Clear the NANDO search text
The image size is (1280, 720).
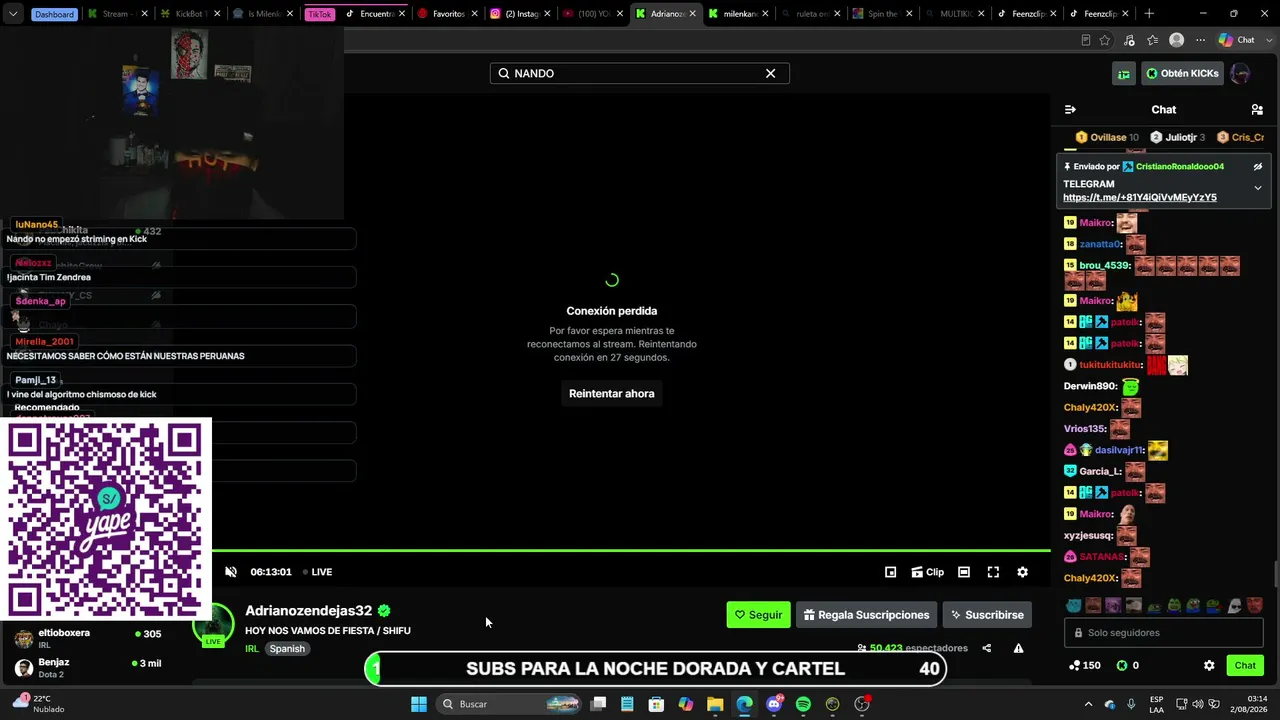pyautogui.click(x=770, y=73)
